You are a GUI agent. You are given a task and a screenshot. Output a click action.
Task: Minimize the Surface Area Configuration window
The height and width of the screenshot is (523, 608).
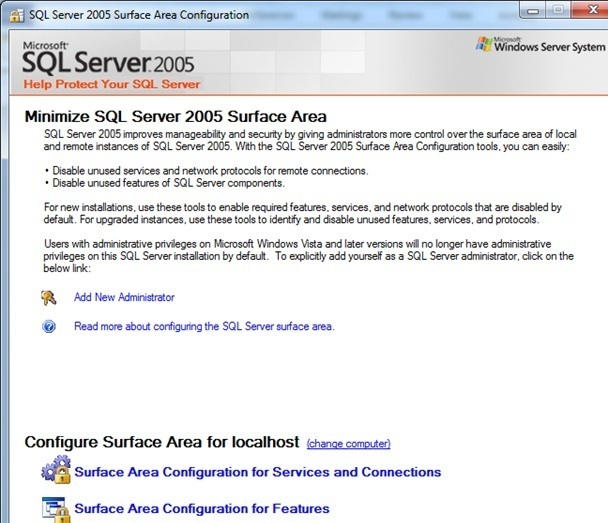[x=533, y=11]
